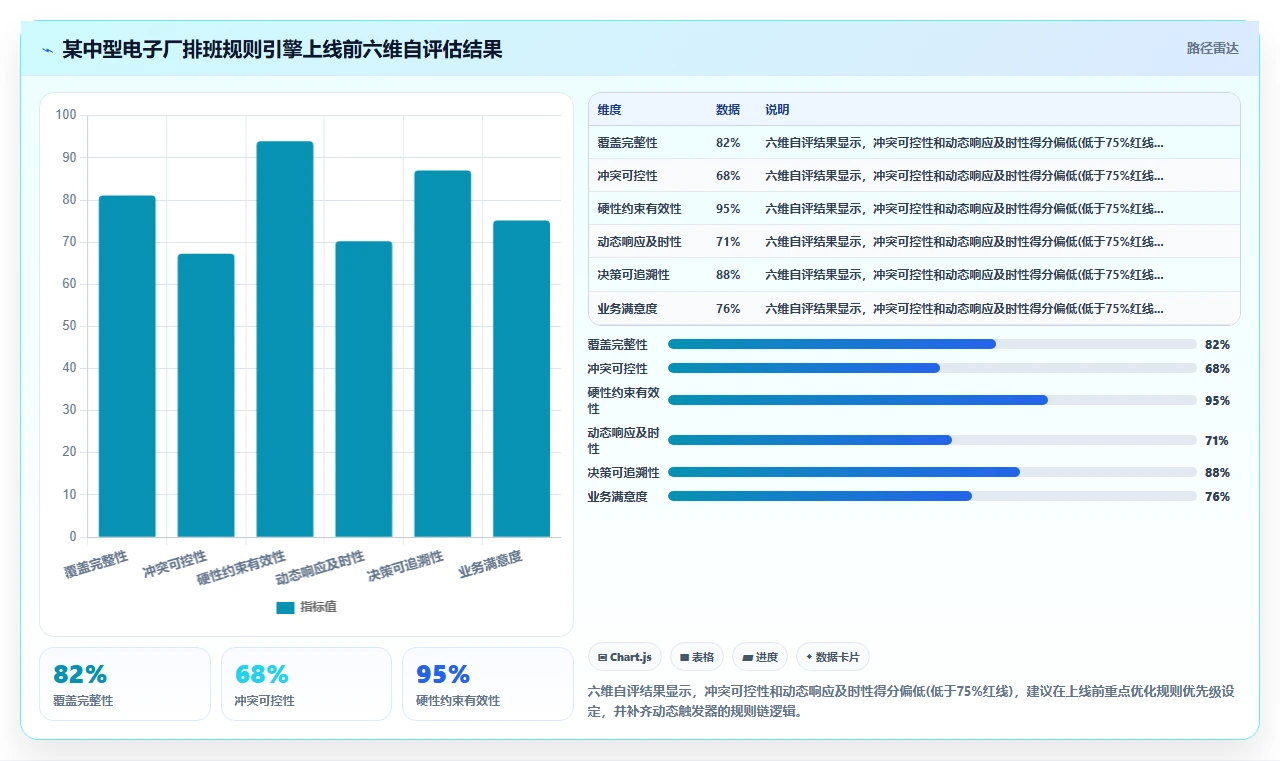Select the Chart.js tag button
Screen dimensions: 1280x761
(625, 657)
